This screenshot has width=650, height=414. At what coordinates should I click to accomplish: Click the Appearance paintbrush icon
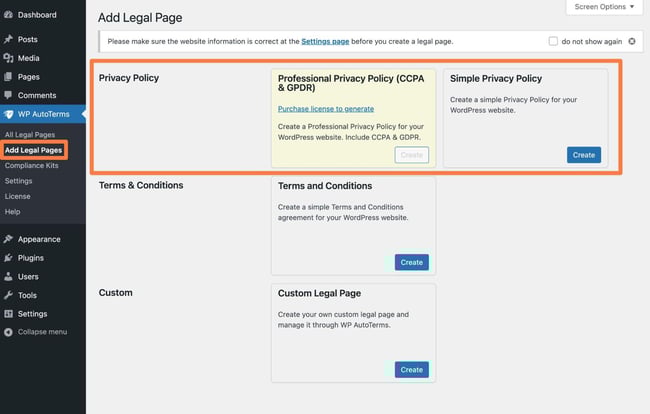(x=8, y=239)
